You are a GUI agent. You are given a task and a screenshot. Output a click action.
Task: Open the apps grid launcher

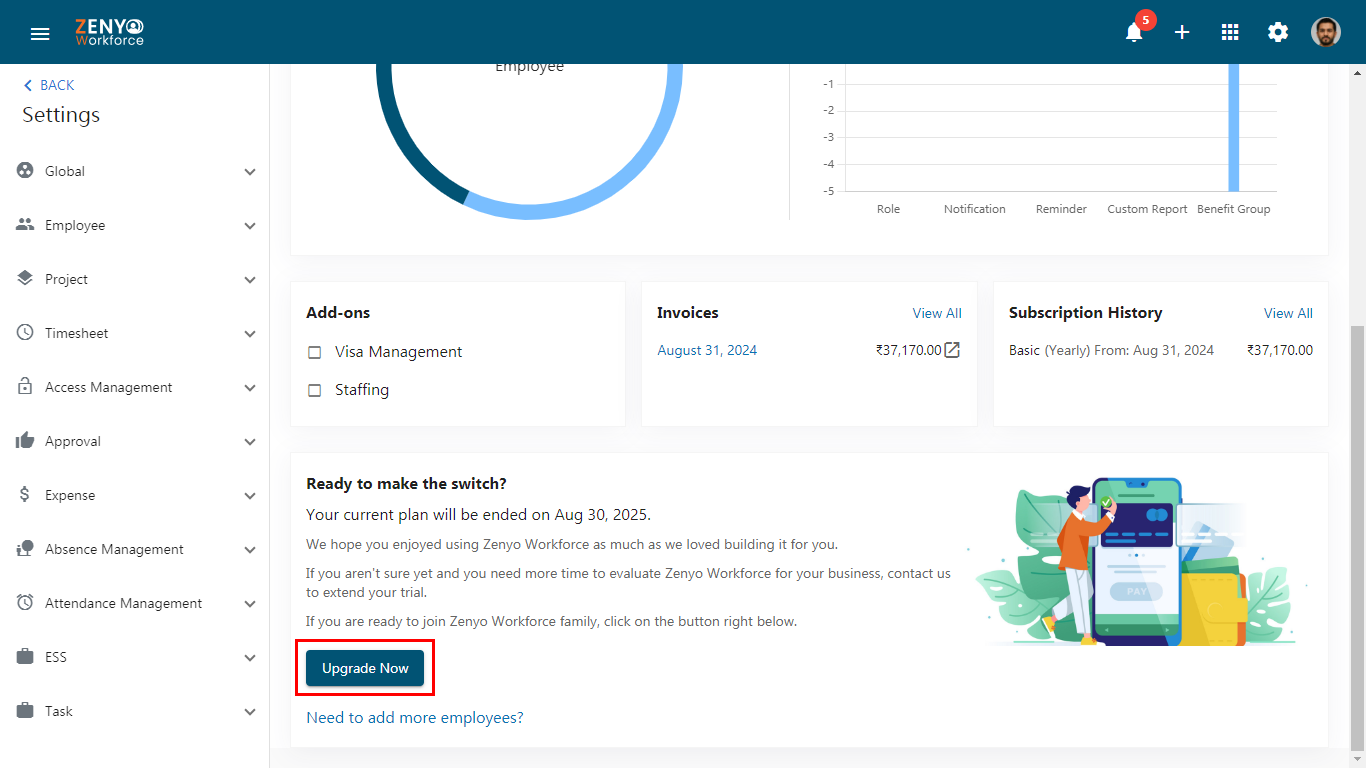pos(1230,32)
